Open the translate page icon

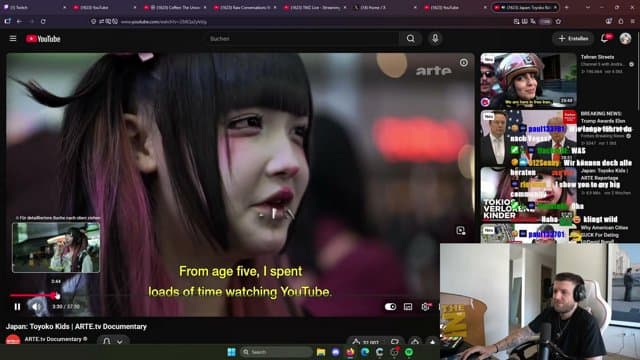[x=533, y=21]
